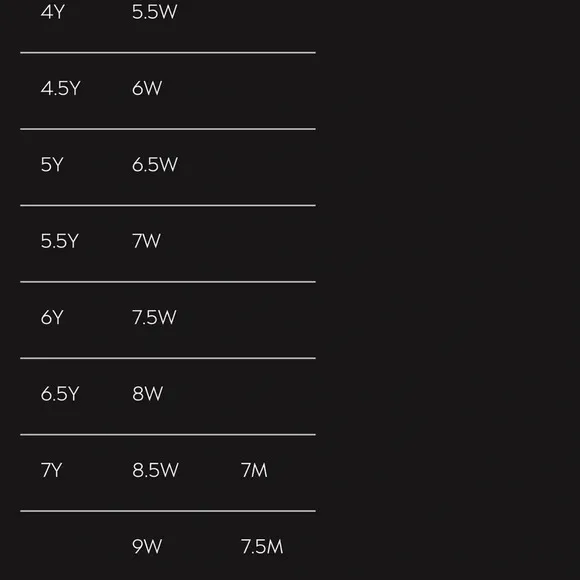
Task: Choose the 7.5W women's size
Action: tap(154, 318)
